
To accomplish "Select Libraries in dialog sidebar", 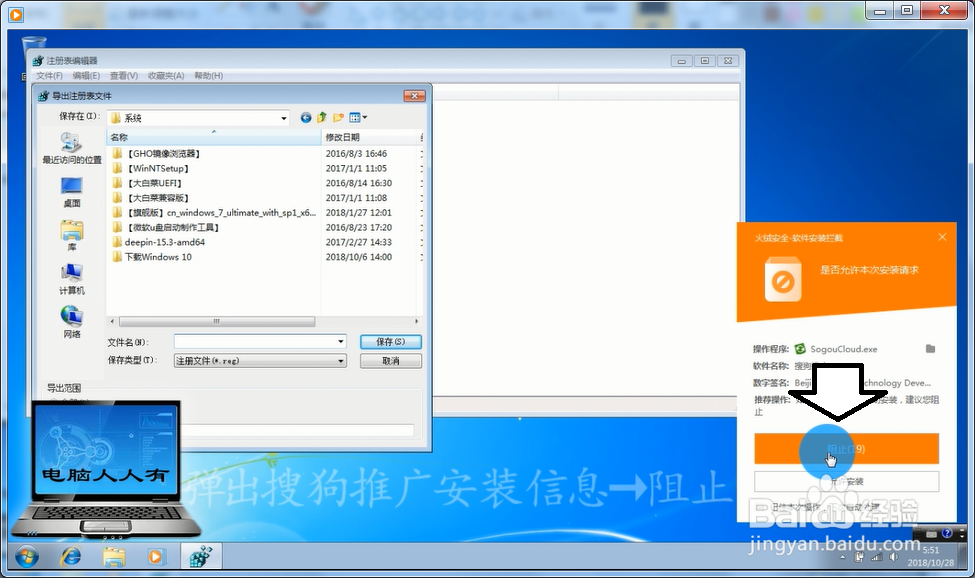I will tap(72, 236).
